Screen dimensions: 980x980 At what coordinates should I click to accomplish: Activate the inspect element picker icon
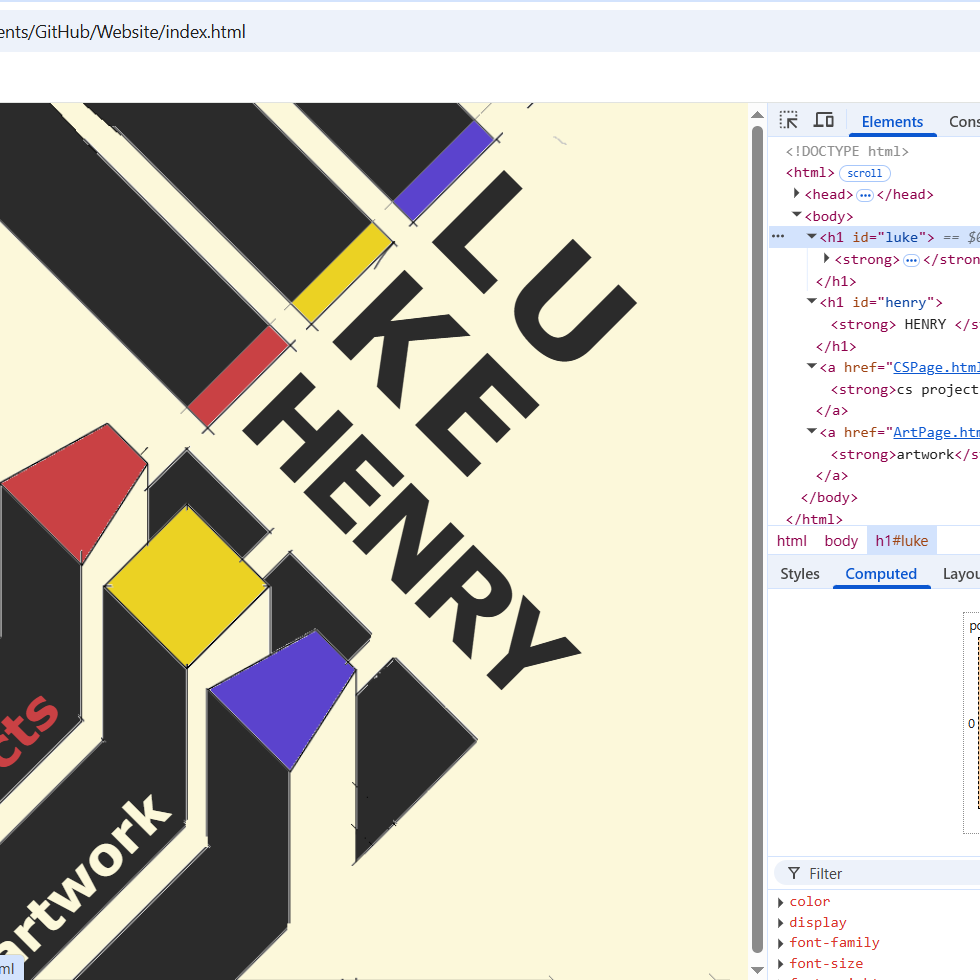pos(789,121)
